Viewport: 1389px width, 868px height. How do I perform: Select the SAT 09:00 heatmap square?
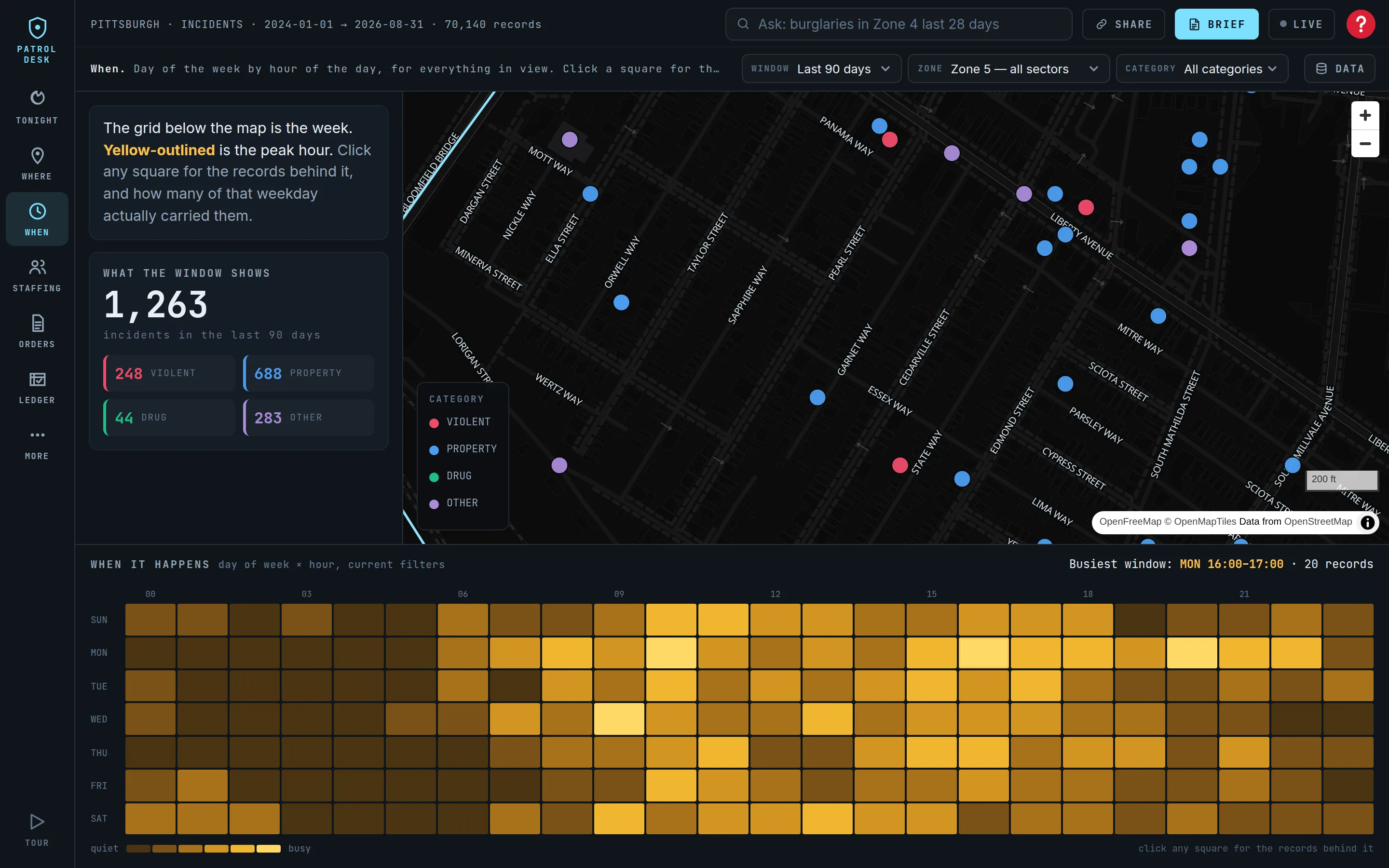pos(619,818)
